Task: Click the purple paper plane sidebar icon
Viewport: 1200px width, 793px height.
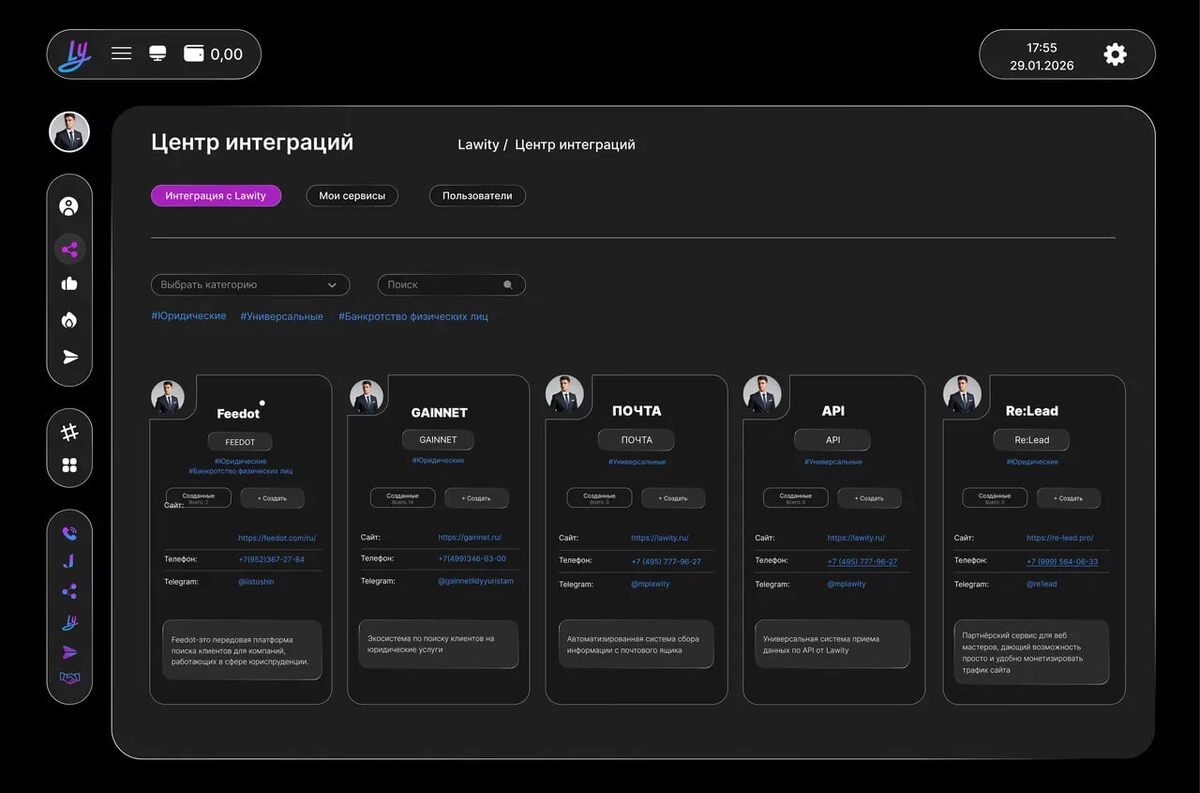Action: (69, 652)
